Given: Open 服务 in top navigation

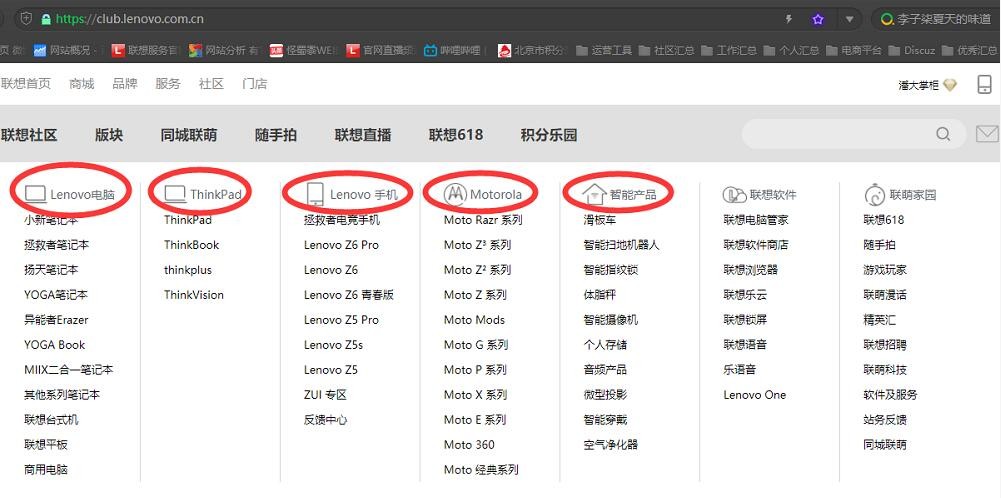Looking at the screenshot, I should click(x=168, y=84).
